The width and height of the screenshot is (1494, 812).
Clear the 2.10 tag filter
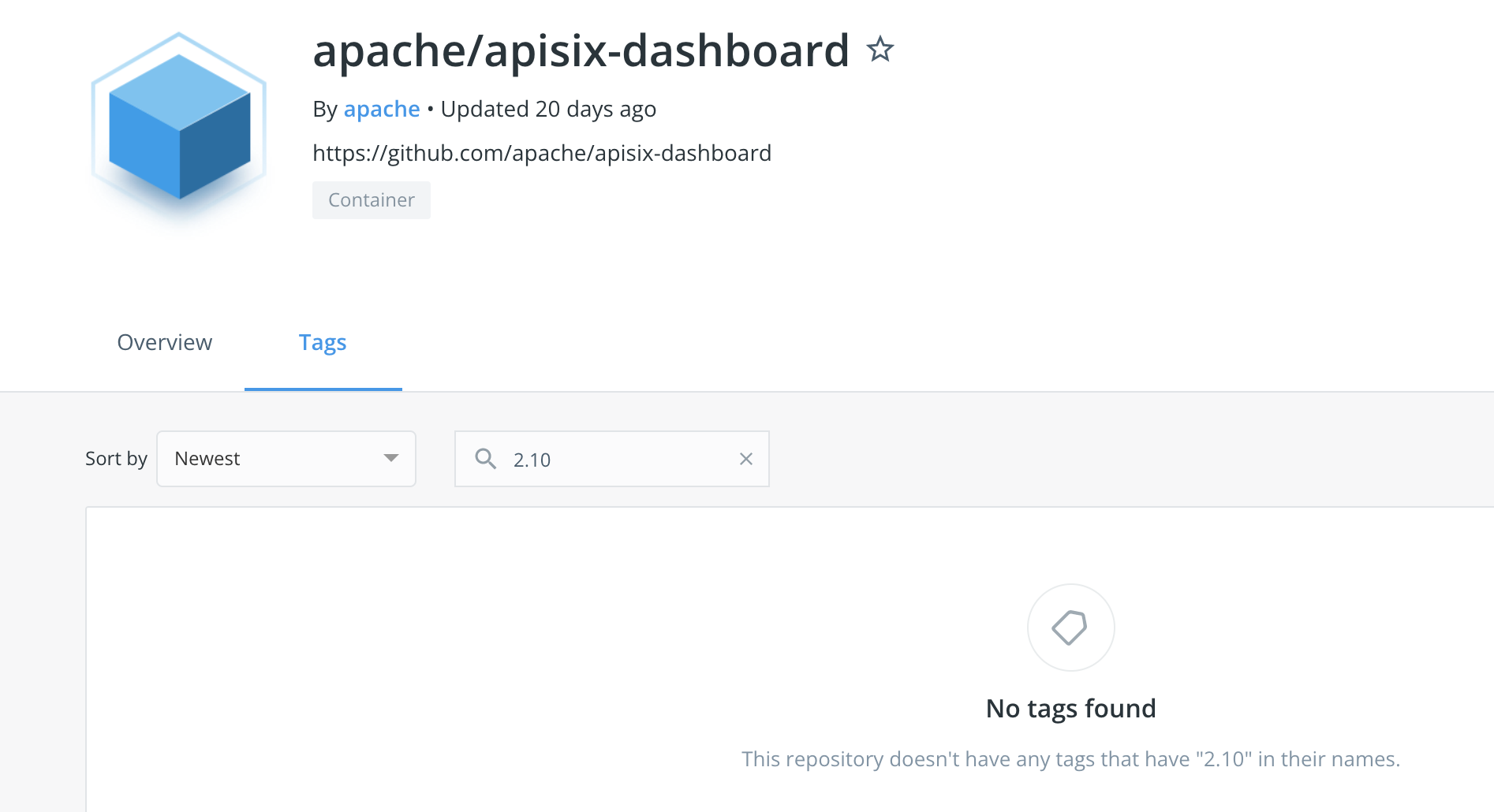tap(746, 459)
